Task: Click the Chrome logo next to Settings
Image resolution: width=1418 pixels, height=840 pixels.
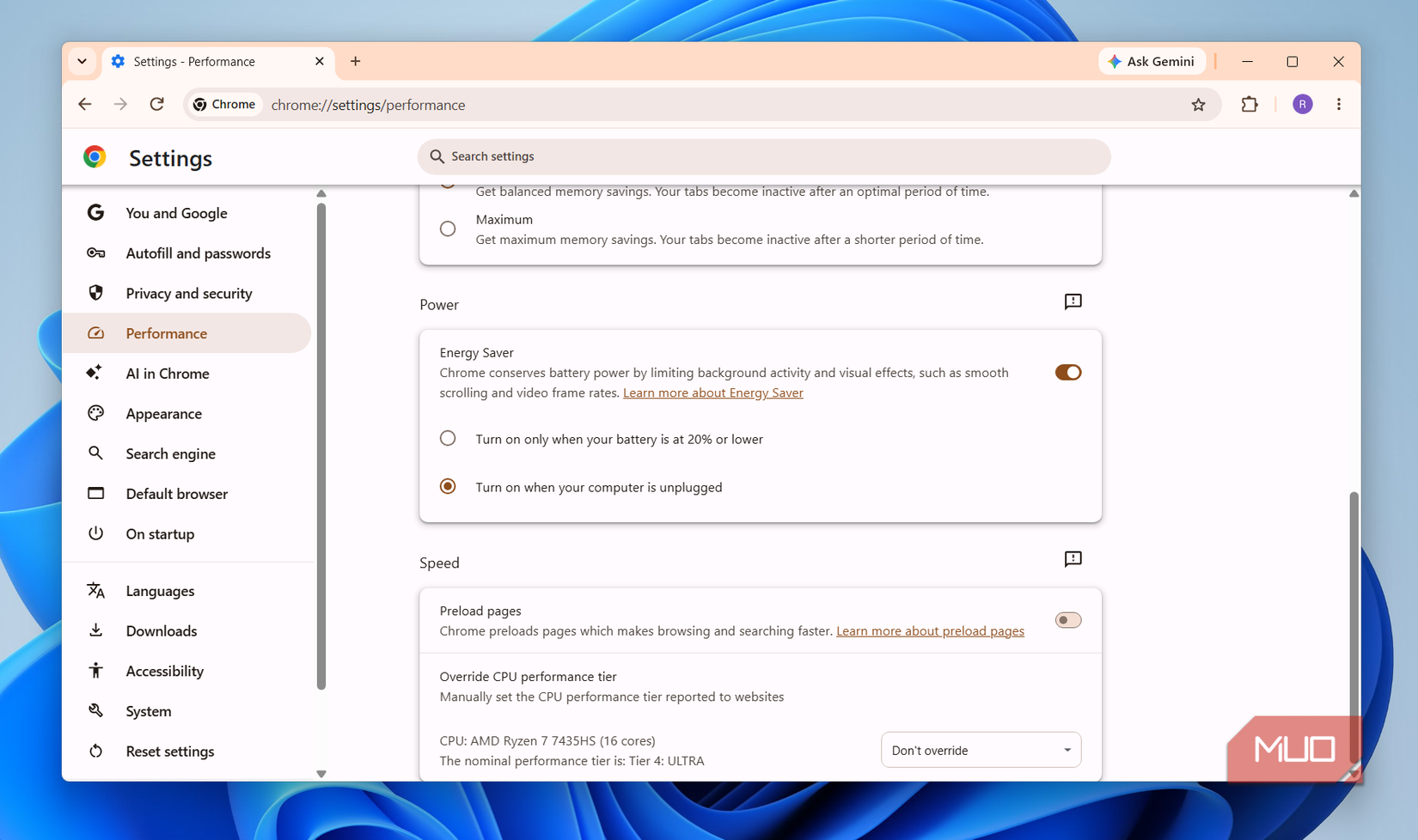Action: pyautogui.click(x=95, y=156)
